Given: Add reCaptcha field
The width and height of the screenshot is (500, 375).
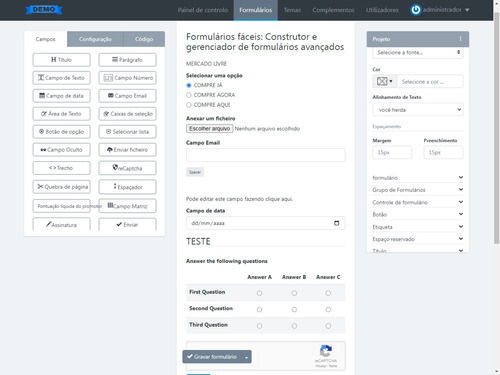Looking at the screenshot, I should [x=127, y=168].
